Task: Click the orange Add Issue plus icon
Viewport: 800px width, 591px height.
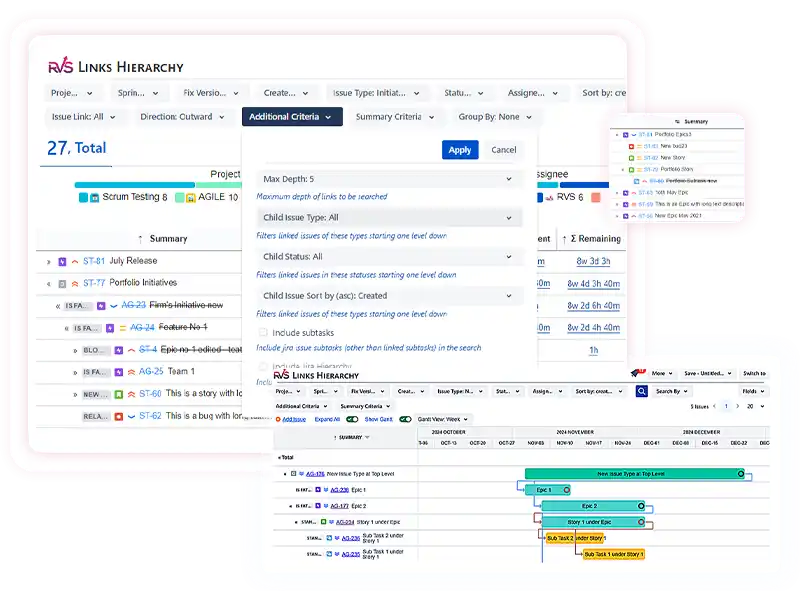Action: 278,420
